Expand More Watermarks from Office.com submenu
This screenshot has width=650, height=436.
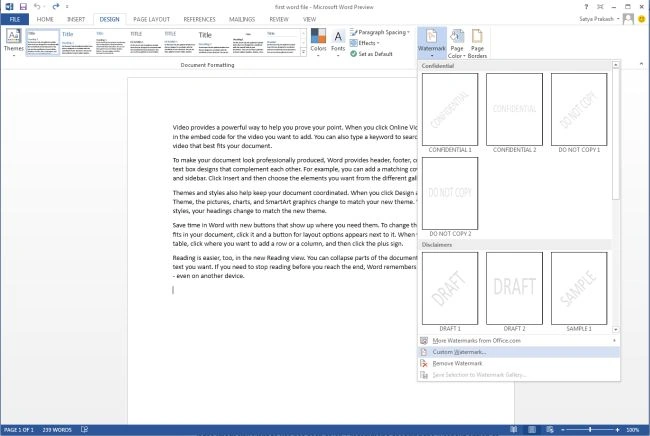click(614, 341)
